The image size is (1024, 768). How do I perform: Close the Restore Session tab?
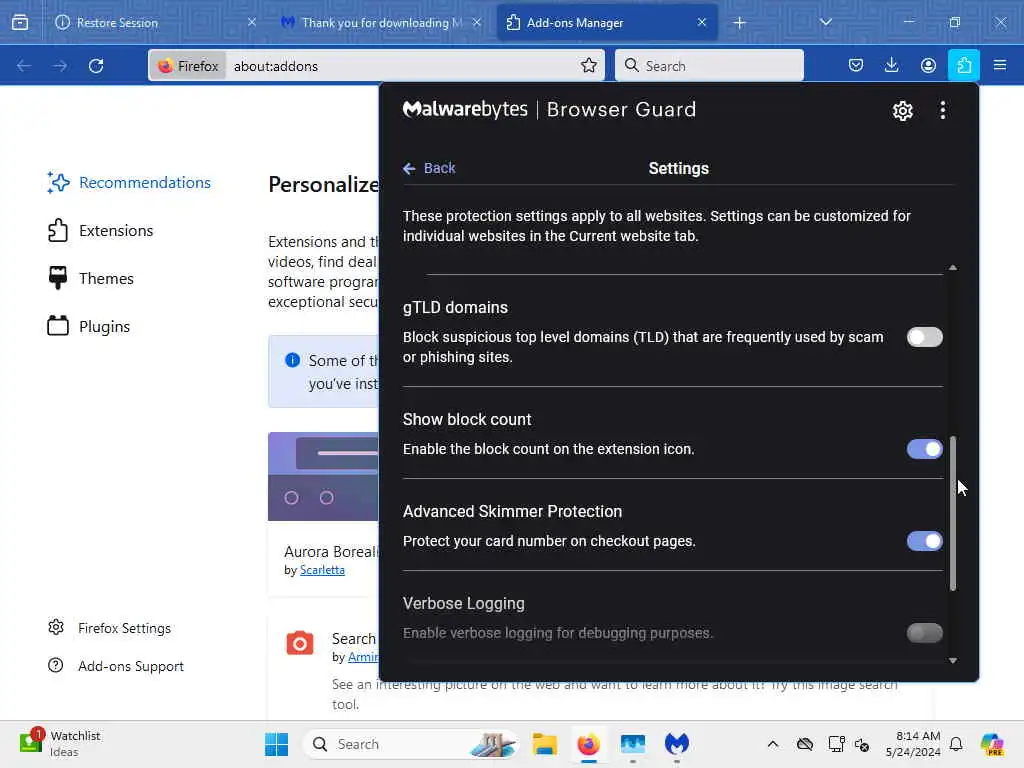pos(251,22)
